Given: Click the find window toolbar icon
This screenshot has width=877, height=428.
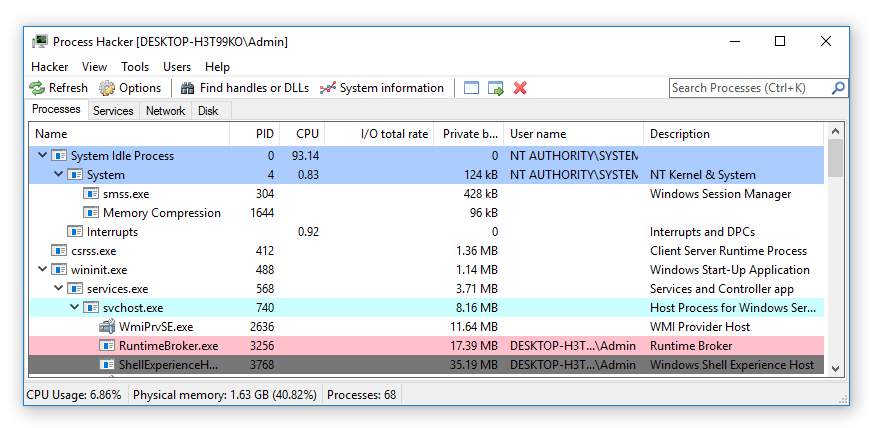Looking at the screenshot, I should pyautogui.click(x=472, y=88).
